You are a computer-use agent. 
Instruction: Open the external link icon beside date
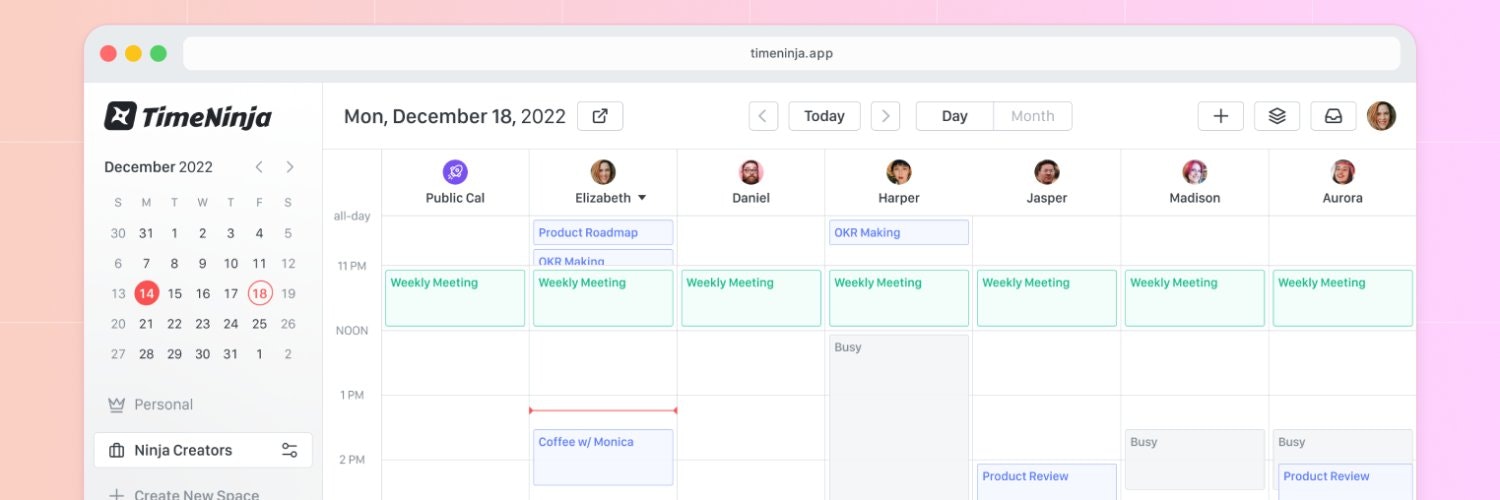coord(600,116)
